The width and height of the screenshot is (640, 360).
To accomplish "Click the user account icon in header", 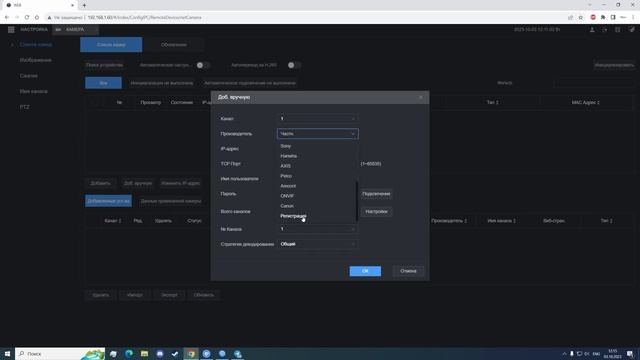I will pyautogui.click(x=592, y=29).
